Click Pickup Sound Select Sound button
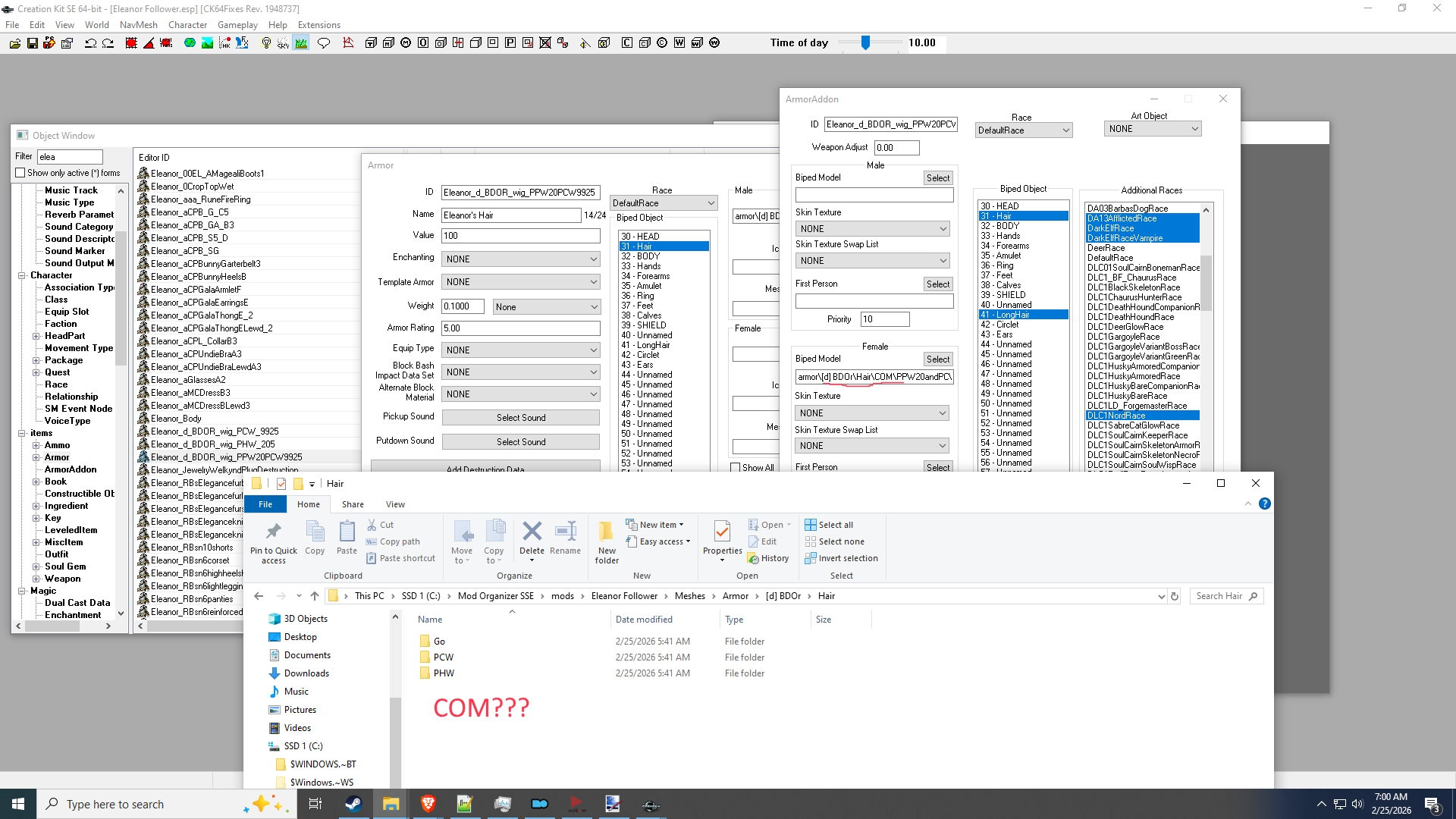The height and width of the screenshot is (819, 1456). pyautogui.click(x=521, y=418)
